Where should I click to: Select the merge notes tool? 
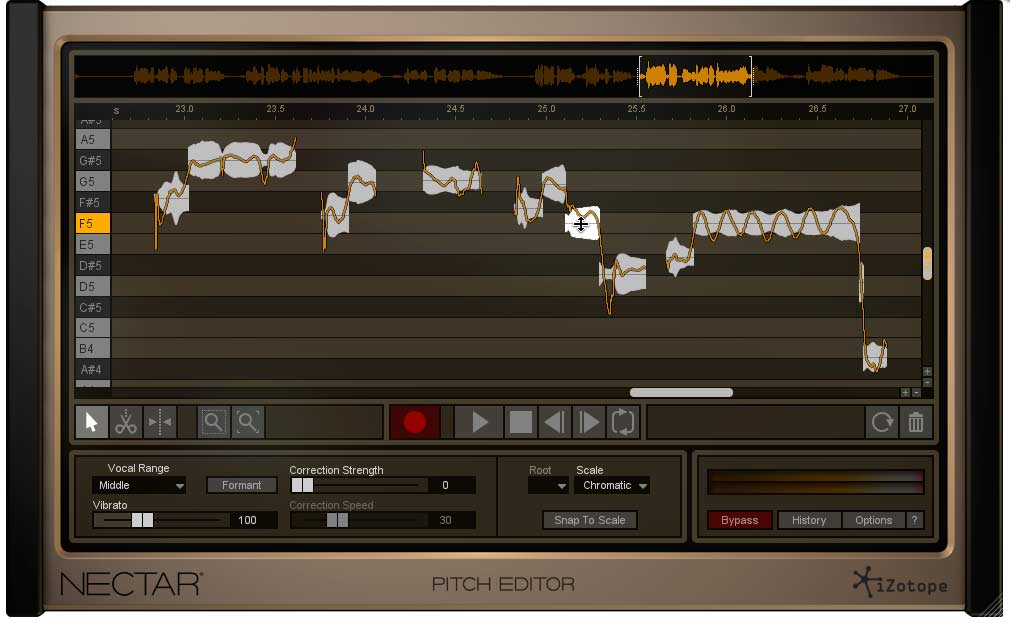click(160, 422)
